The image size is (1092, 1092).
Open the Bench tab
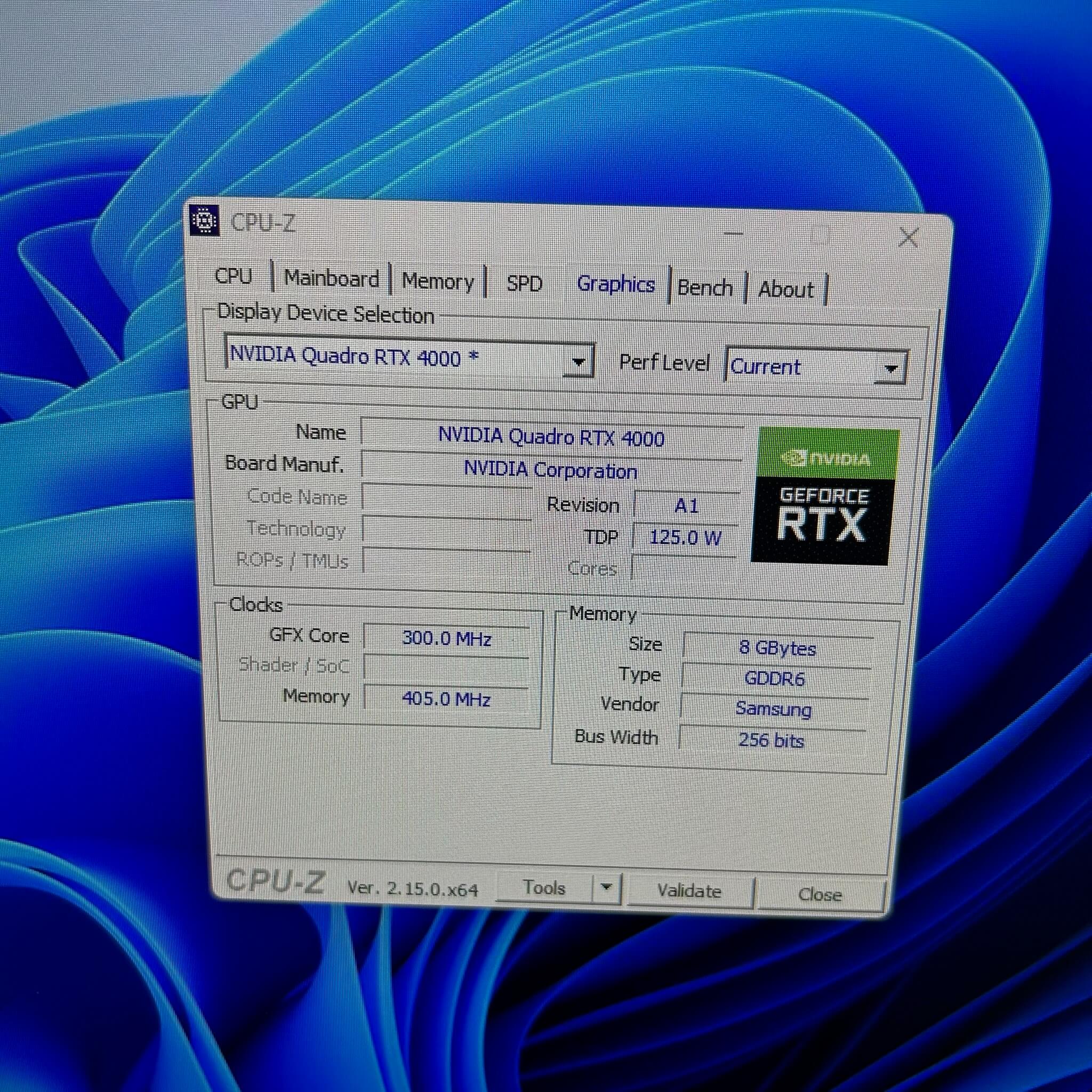click(x=705, y=288)
